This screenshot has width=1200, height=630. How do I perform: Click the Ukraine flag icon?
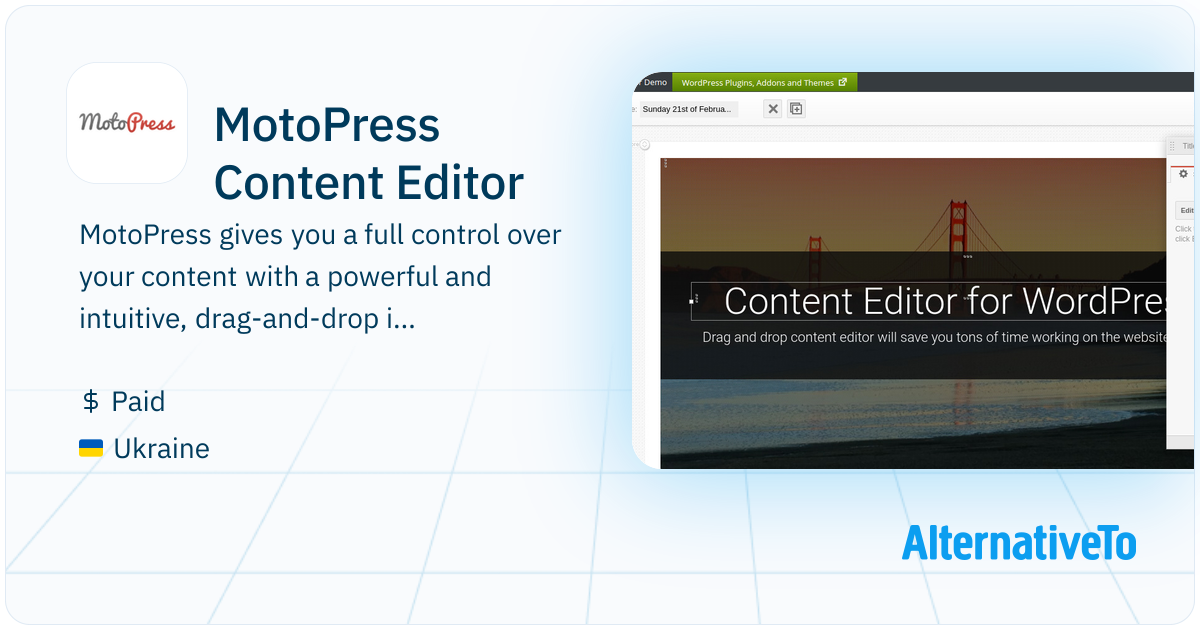click(91, 448)
